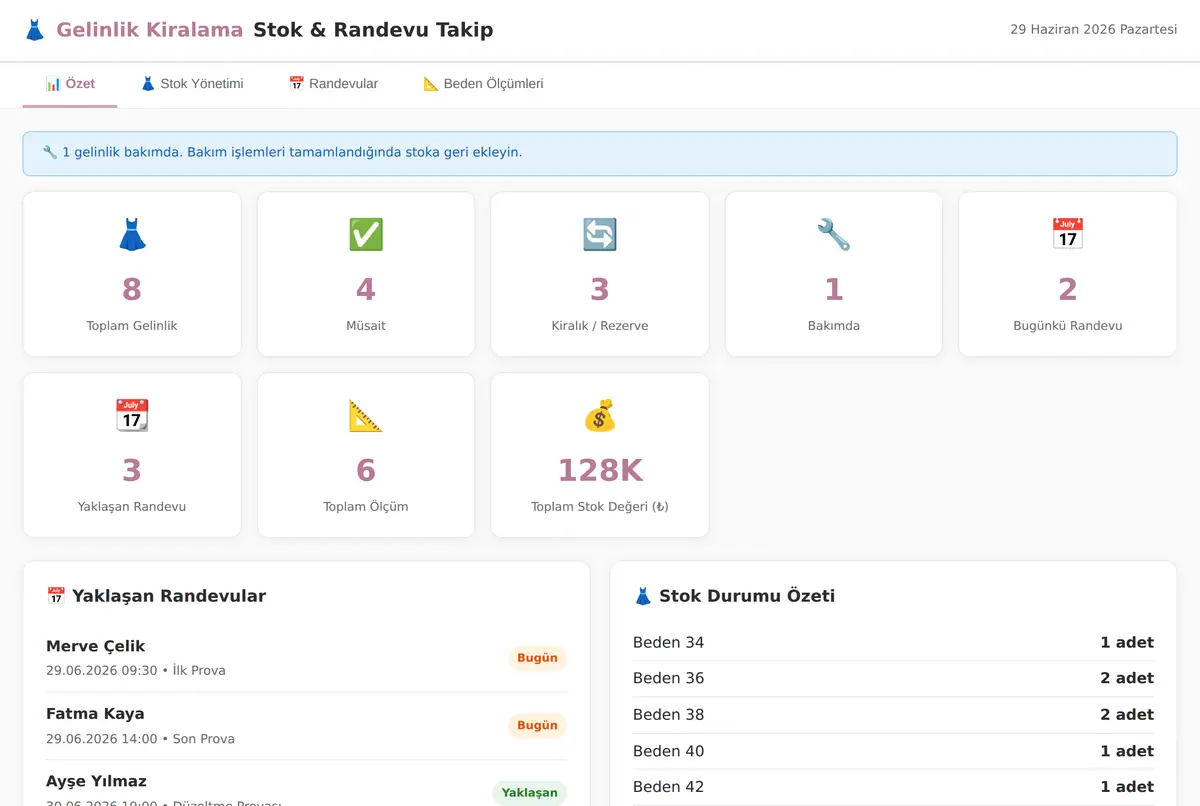Viewport: 1200px width, 806px height.
Task: Click the Beden 36 stock row label
Action: pyautogui.click(x=668, y=678)
